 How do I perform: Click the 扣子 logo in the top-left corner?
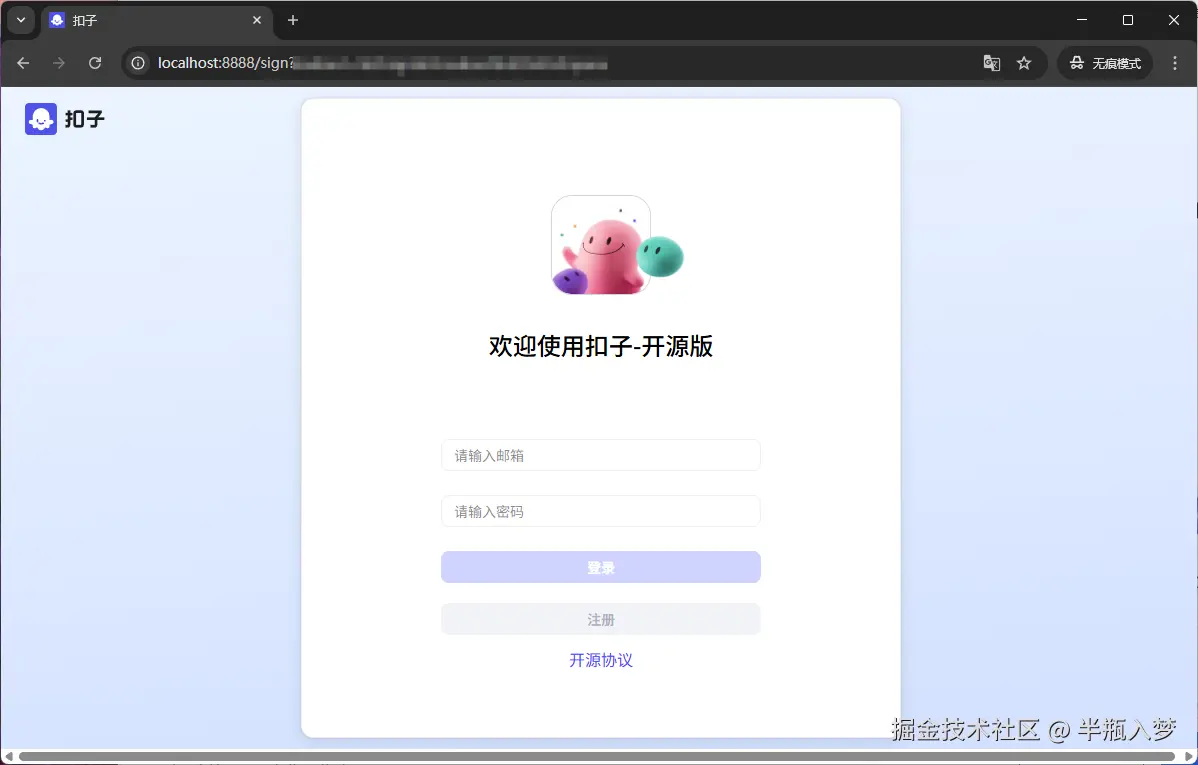pyautogui.click(x=62, y=119)
